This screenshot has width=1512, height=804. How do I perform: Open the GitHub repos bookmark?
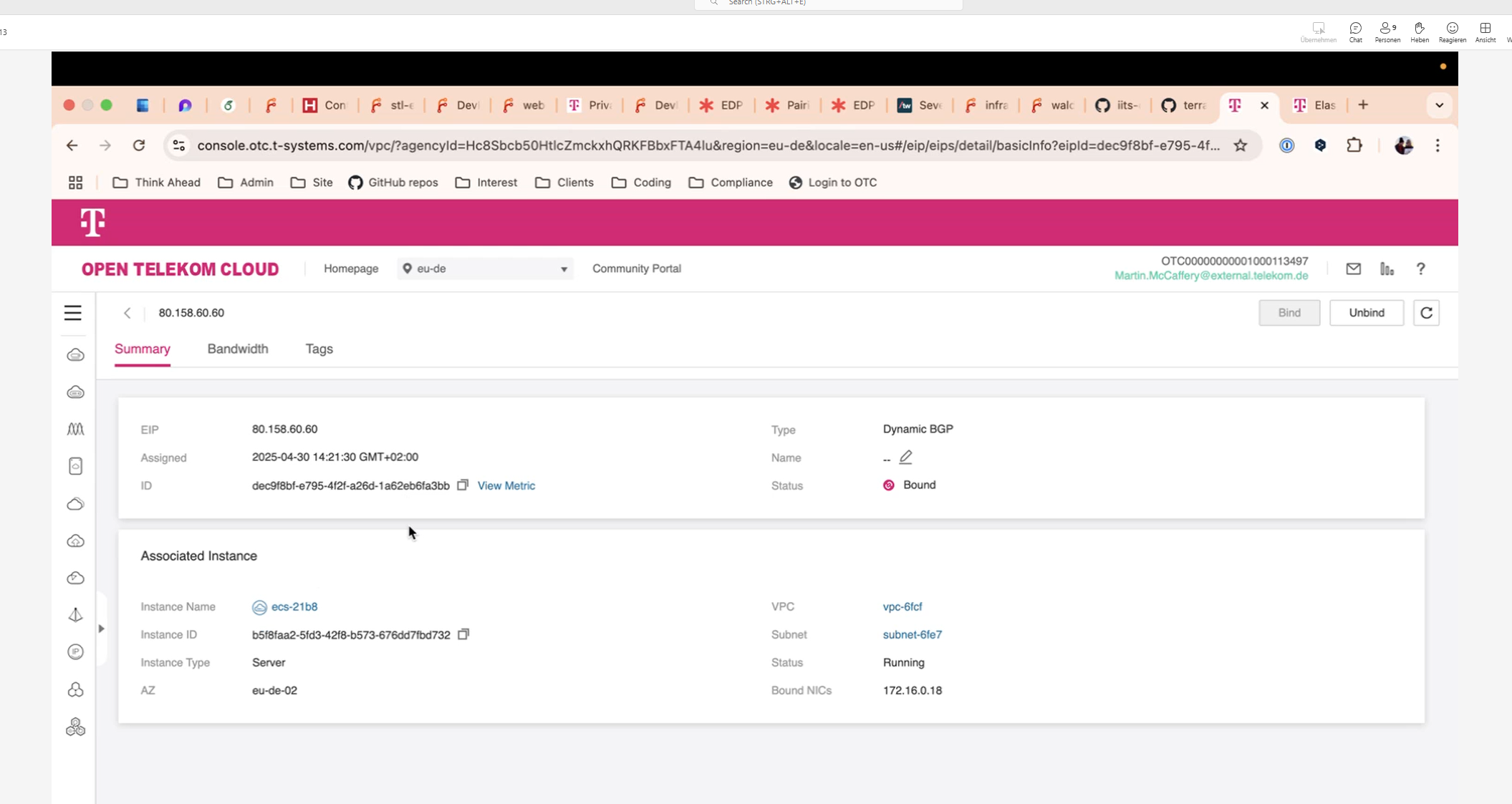pyautogui.click(x=393, y=183)
